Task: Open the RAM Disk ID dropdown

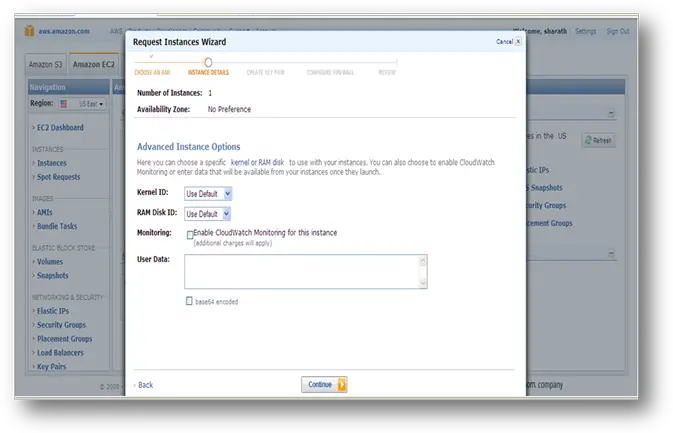Action: point(207,214)
